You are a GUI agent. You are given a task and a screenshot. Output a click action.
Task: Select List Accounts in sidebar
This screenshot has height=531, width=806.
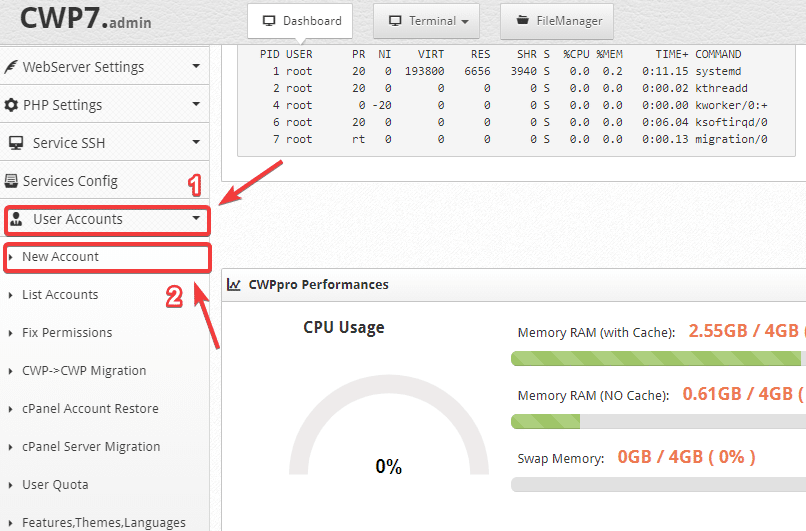click(60, 295)
